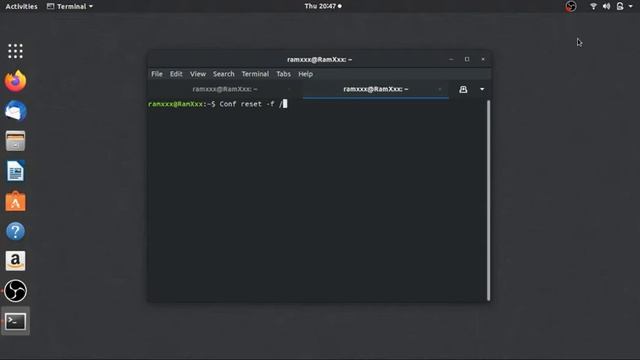Open the Terminal menu

[255, 74]
